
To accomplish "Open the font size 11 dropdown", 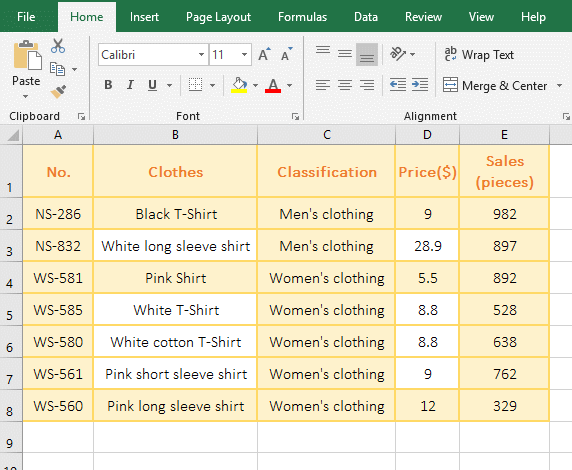I will coord(244,54).
